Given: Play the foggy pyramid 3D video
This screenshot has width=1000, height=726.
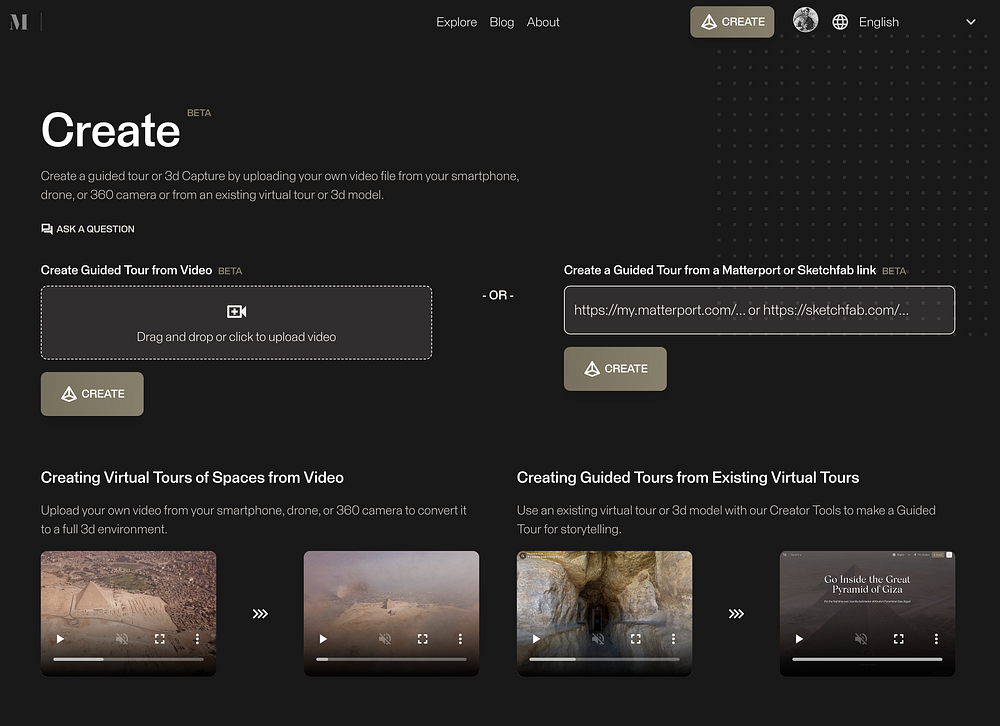Looking at the screenshot, I should [323, 639].
